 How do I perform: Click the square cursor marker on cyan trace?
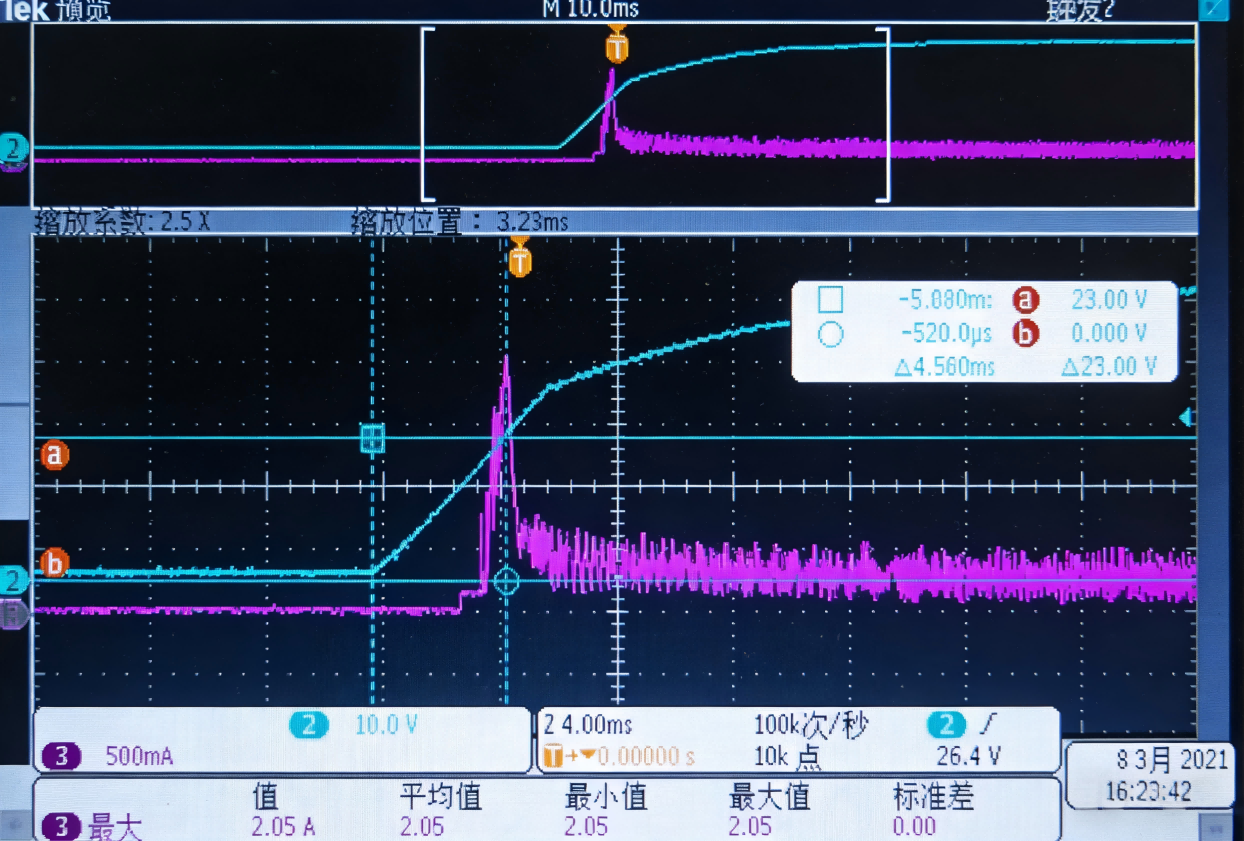pyautogui.click(x=373, y=440)
